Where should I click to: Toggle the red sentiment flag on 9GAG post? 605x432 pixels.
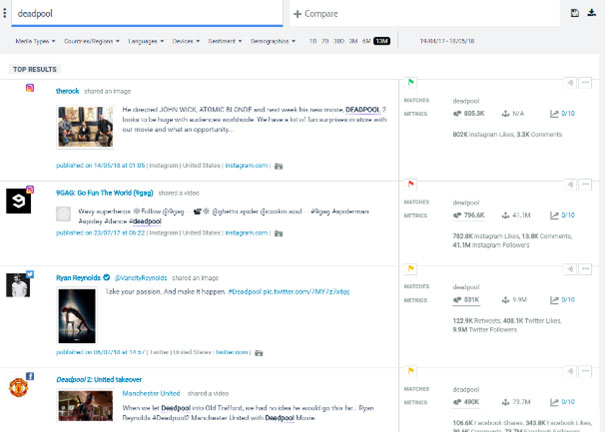click(411, 184)
